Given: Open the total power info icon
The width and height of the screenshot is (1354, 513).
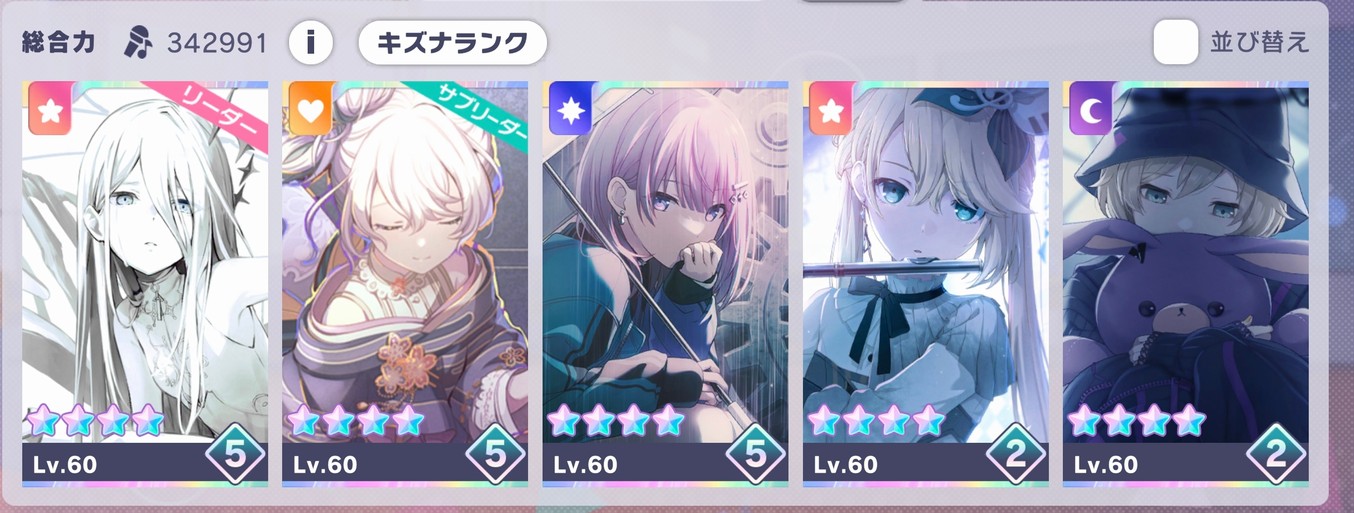Looking at the screenshot, I should (311, 42).
